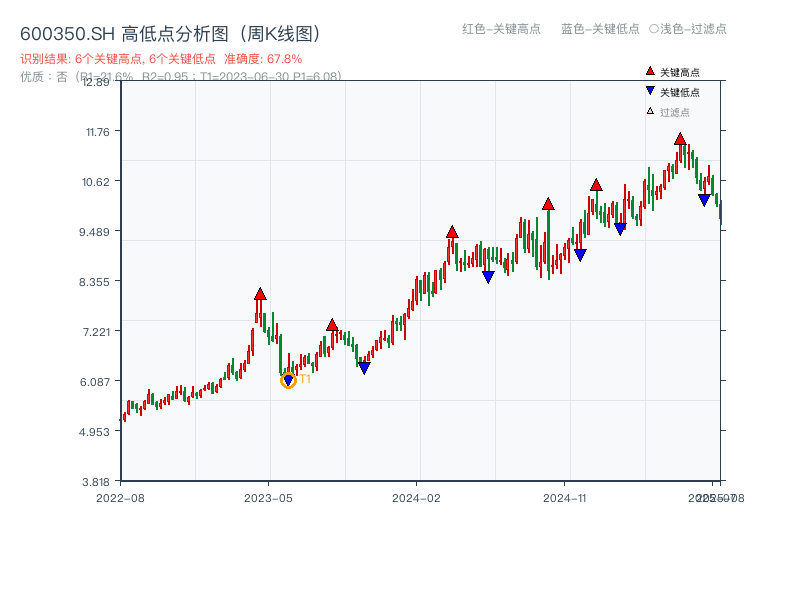Select the red key-high marker of October 2024

tap(548, 204)
